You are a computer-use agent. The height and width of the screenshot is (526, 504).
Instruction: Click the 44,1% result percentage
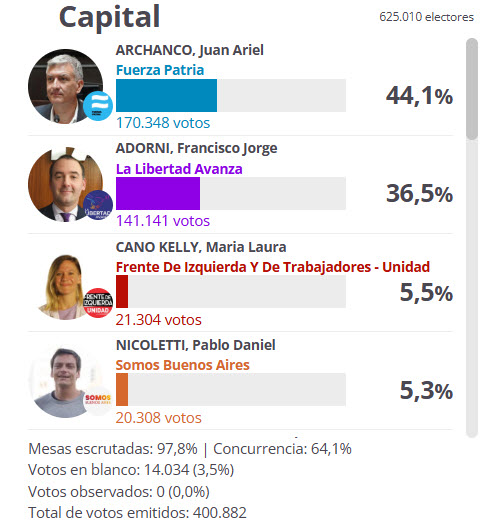[x=419, y=96]
